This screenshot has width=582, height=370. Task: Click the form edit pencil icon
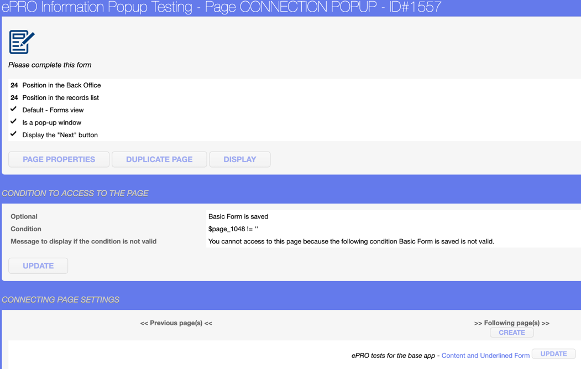(22, 42)
